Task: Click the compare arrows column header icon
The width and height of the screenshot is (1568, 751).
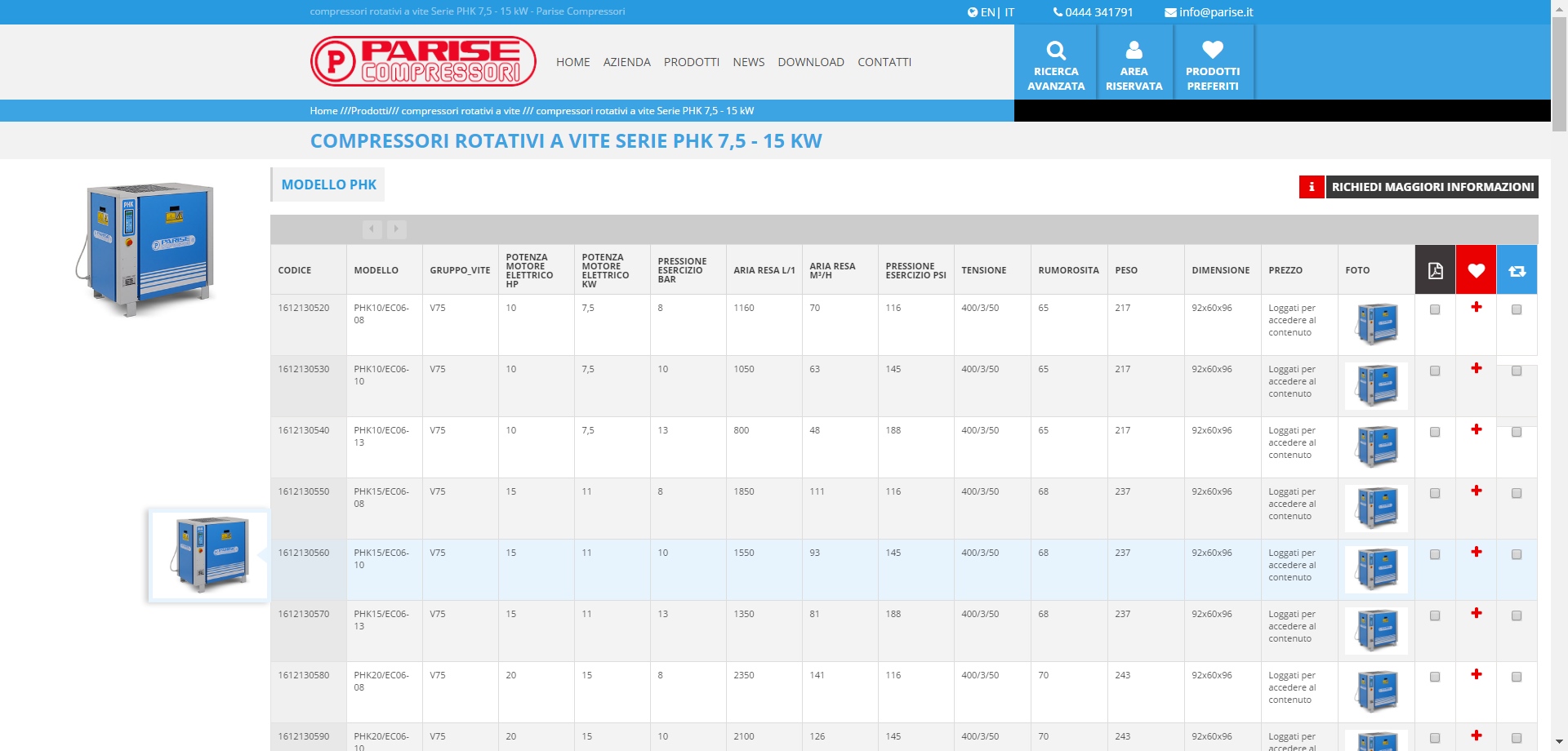Action: point(1517,270)
